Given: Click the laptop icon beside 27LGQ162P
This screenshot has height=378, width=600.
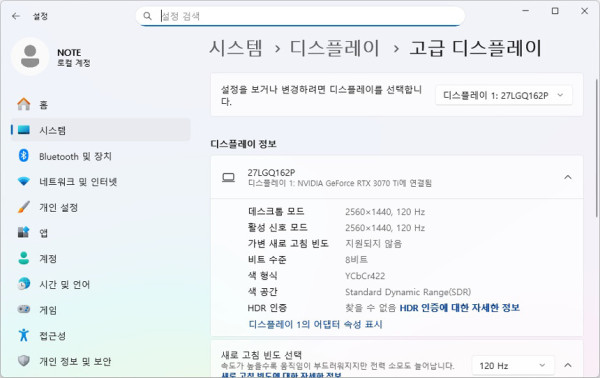Looking at the screenshot, I should pyautogui.click(x=228, y=178).
